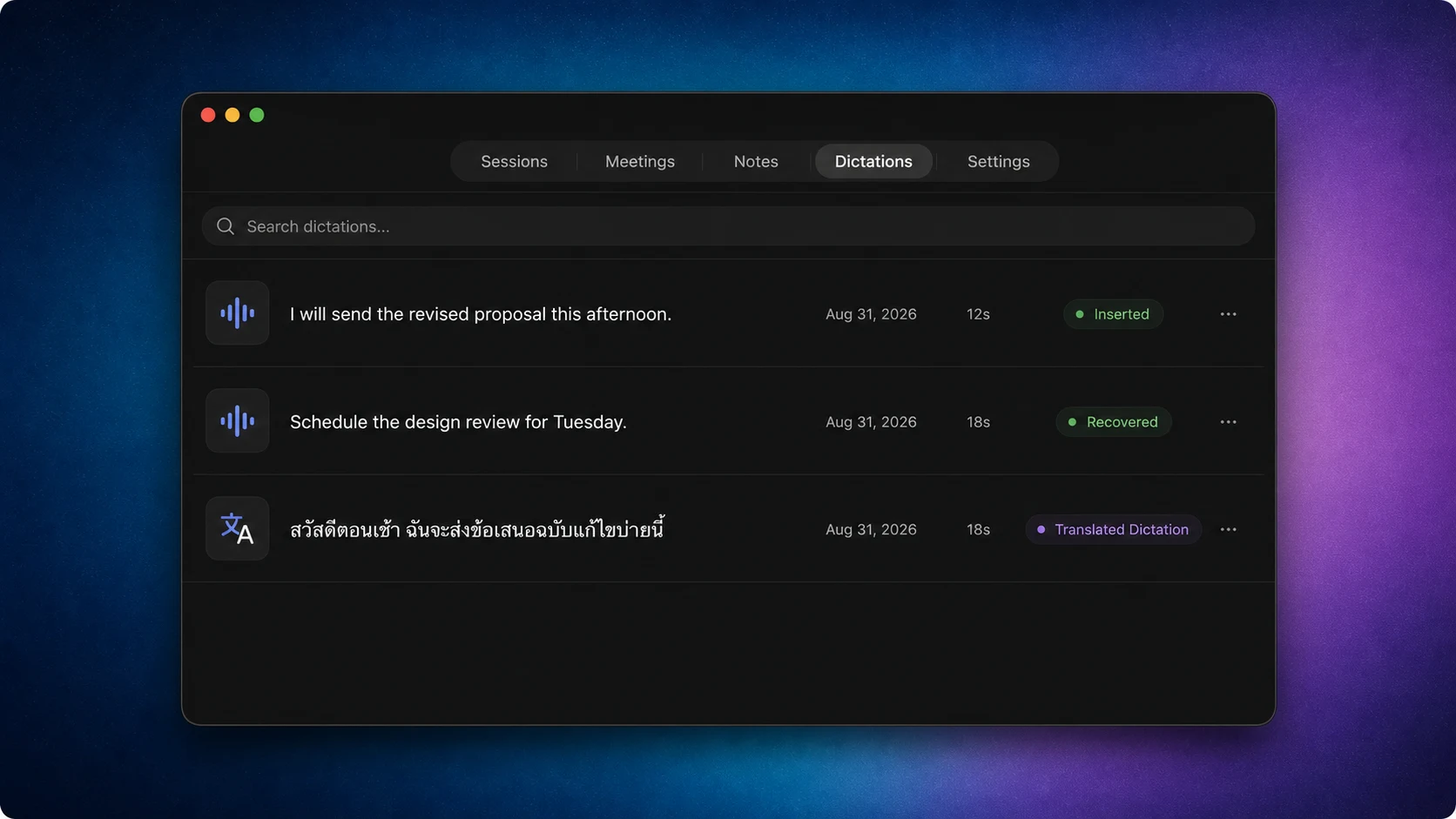Go to the Settings tab
The height and width of the screenshot is (819, 1456).
998,162
